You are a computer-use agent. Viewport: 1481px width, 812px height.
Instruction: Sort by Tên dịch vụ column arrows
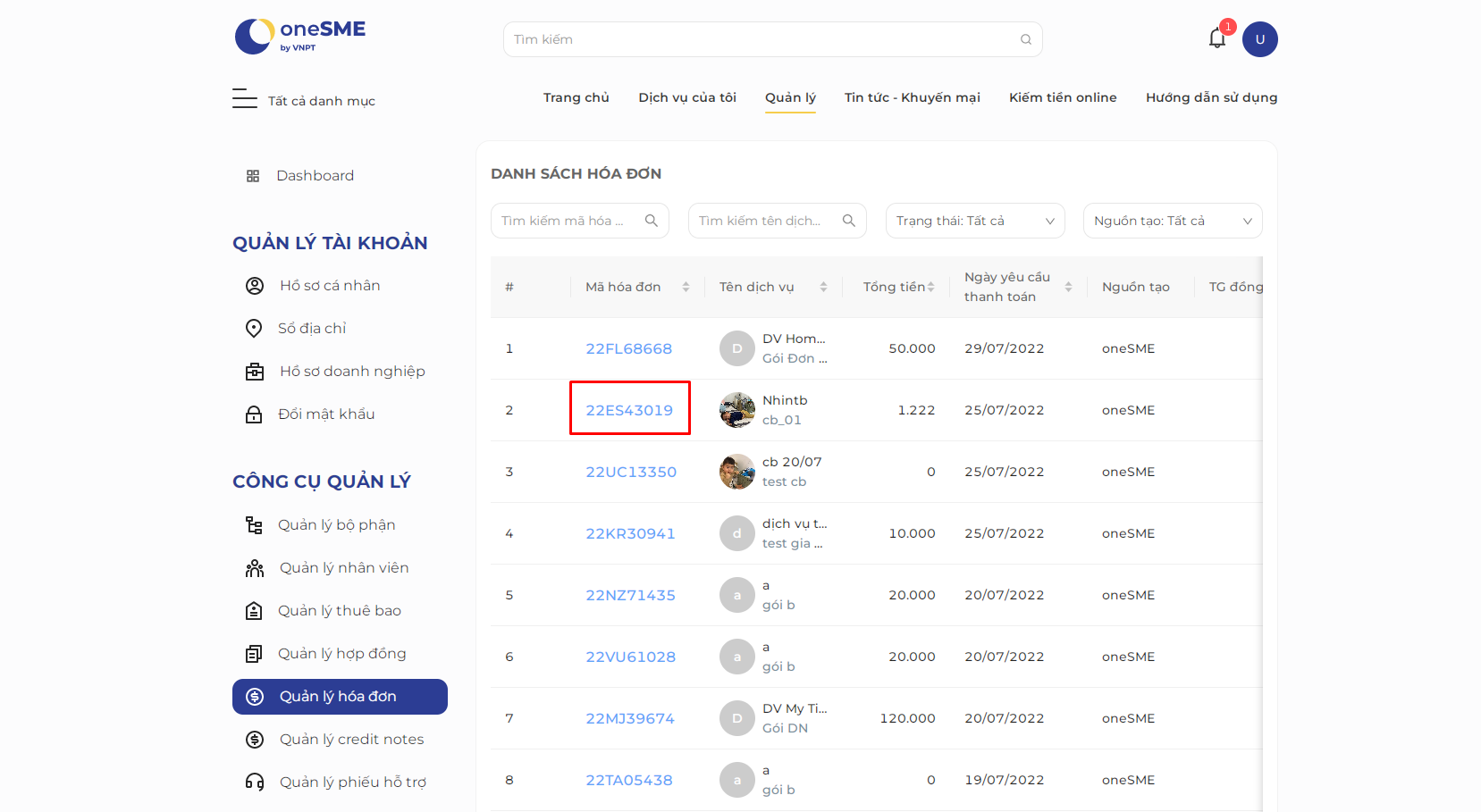coord(823,287)
